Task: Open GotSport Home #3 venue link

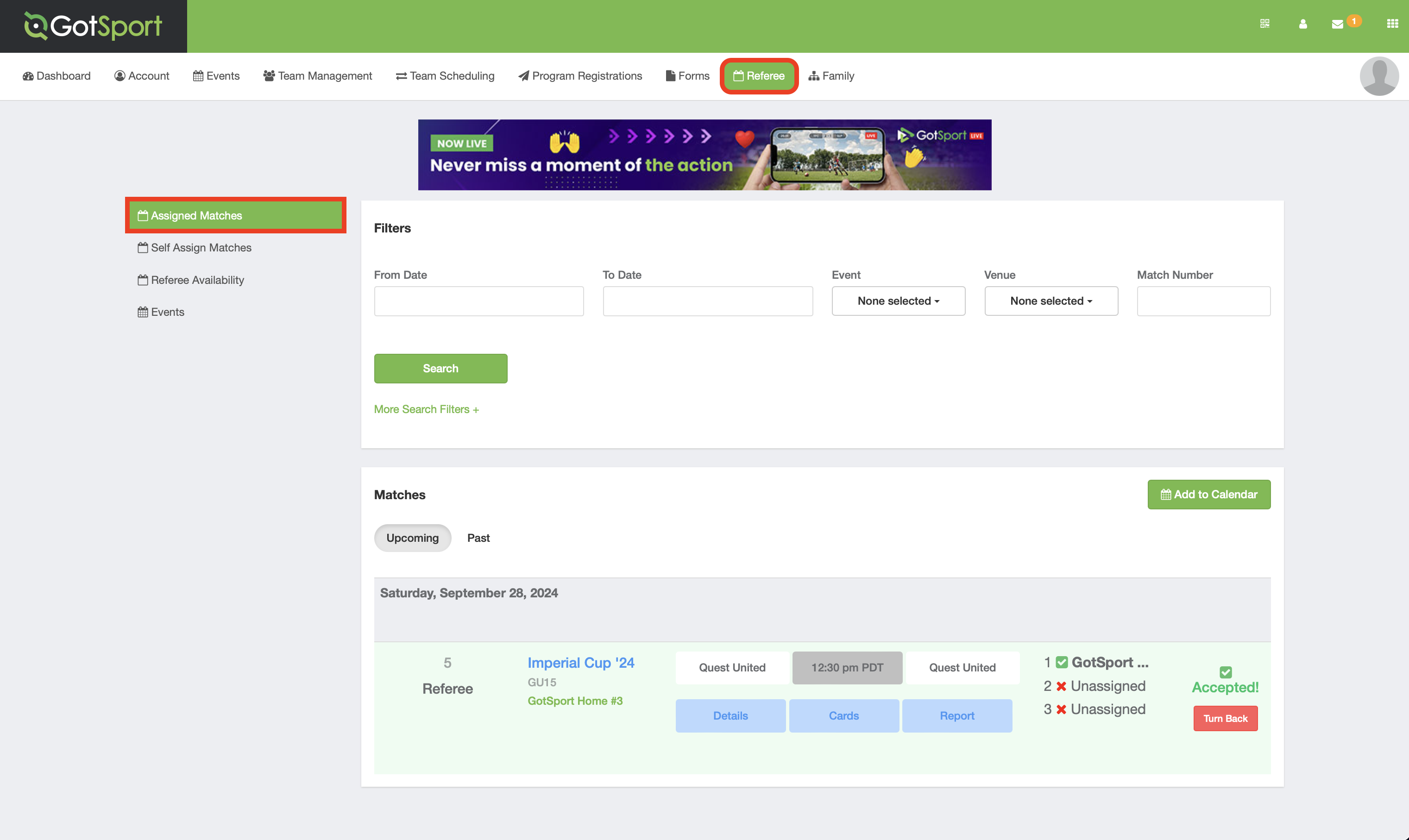Action: pyautogui.click(x=575, y=701)
